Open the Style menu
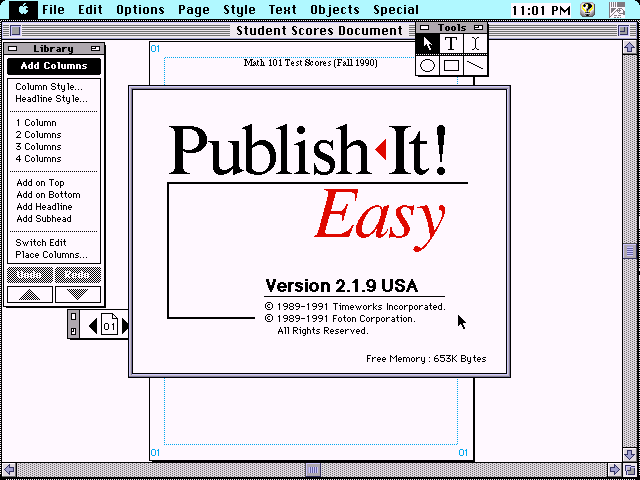The height and width of the screenshot is (480, 640). (x=239, y=9)
